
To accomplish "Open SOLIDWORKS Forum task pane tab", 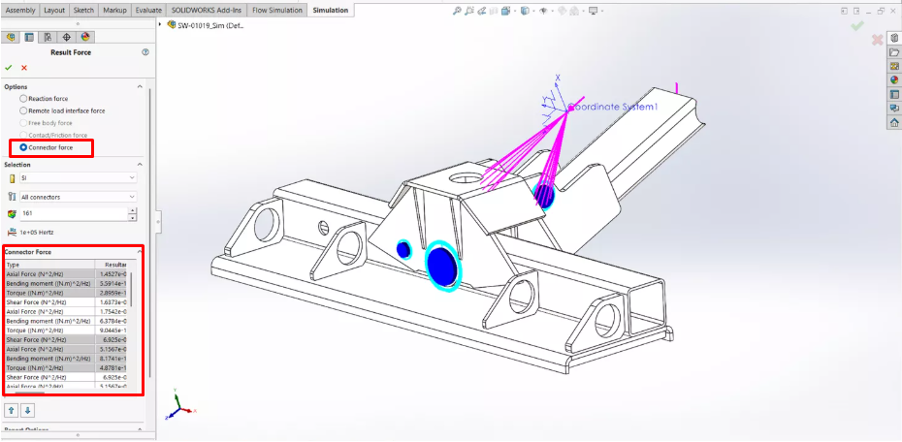I will (894, 108).
